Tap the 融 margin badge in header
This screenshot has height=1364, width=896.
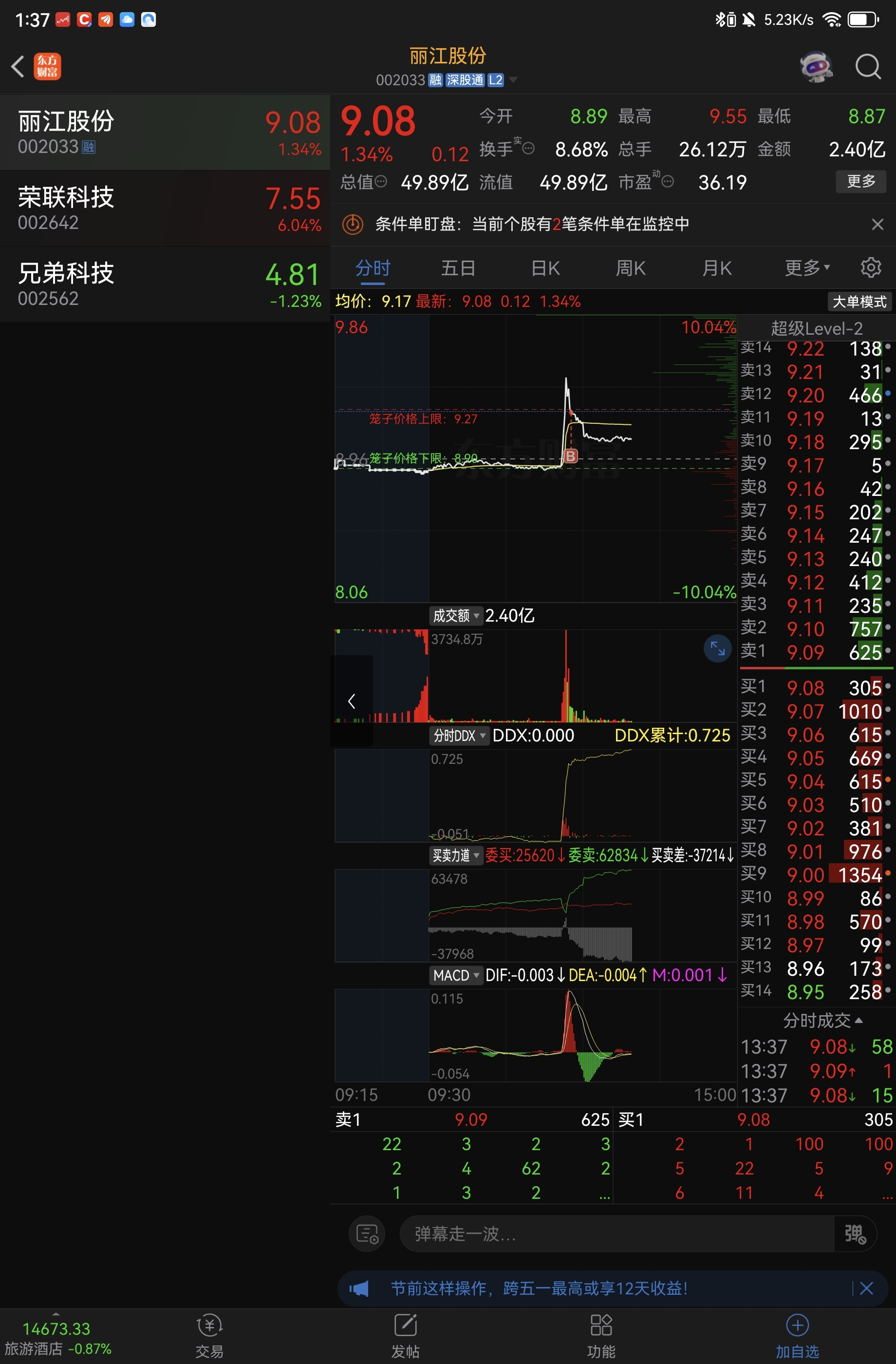[435, 80]
